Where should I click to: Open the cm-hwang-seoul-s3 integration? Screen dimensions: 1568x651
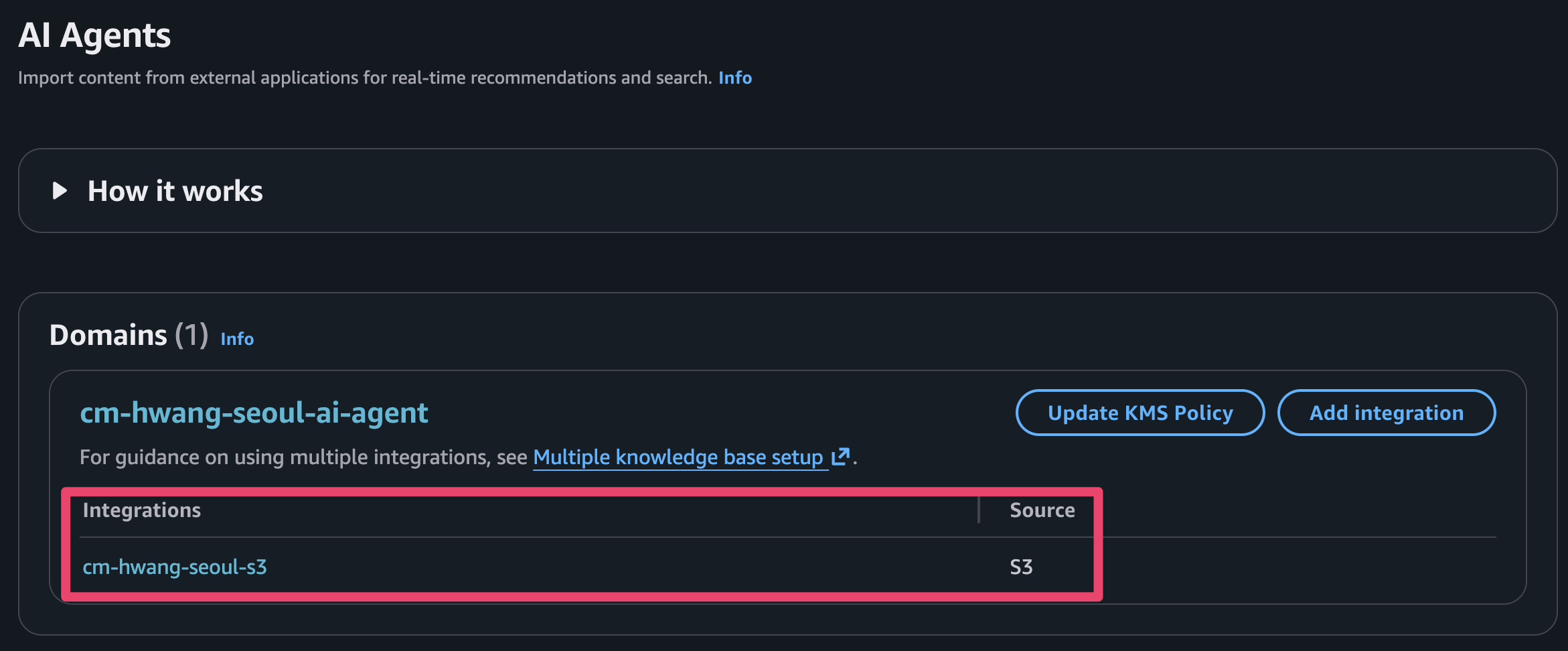tap(175, 567)
